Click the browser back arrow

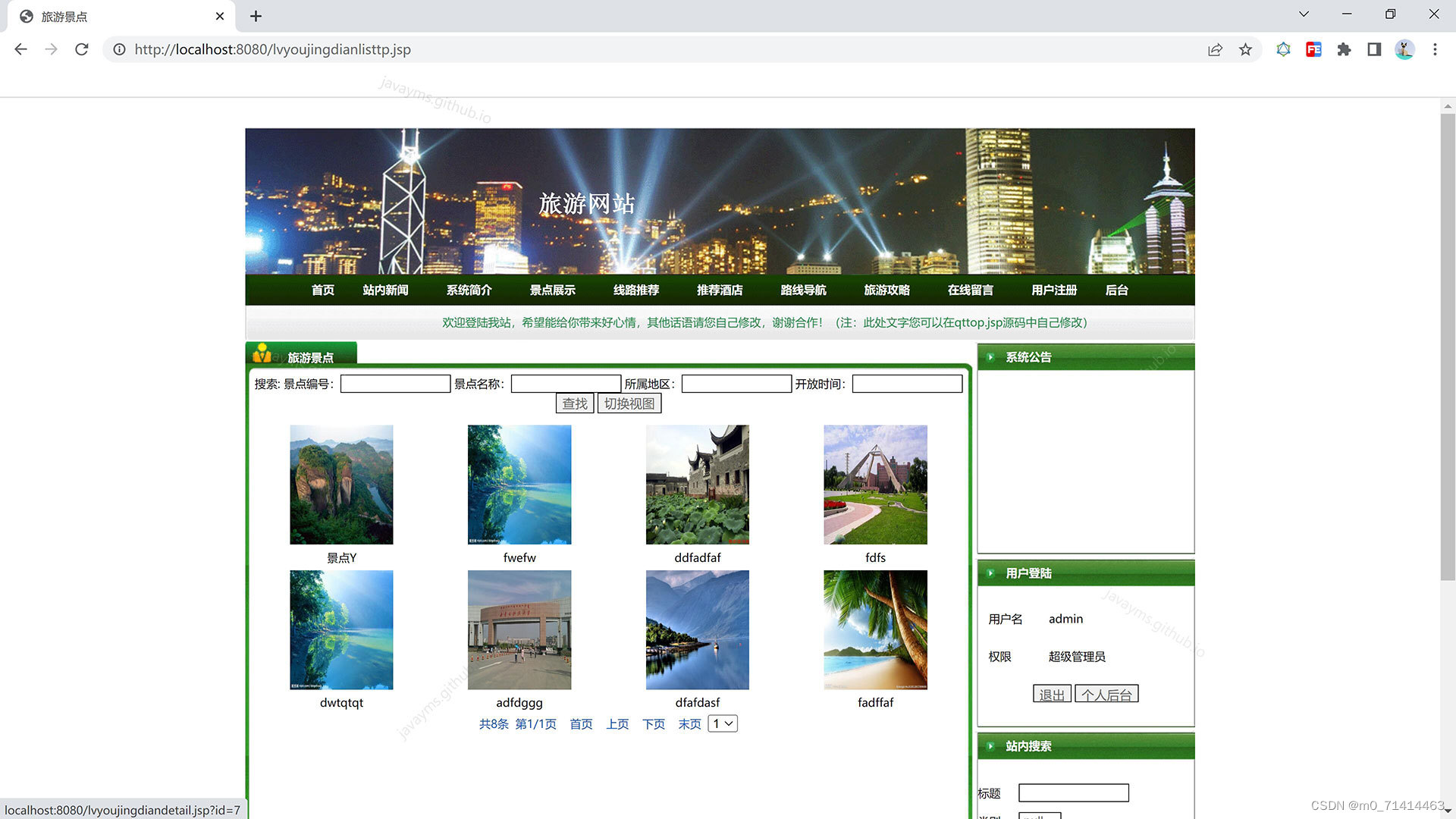tap(20, 49)
